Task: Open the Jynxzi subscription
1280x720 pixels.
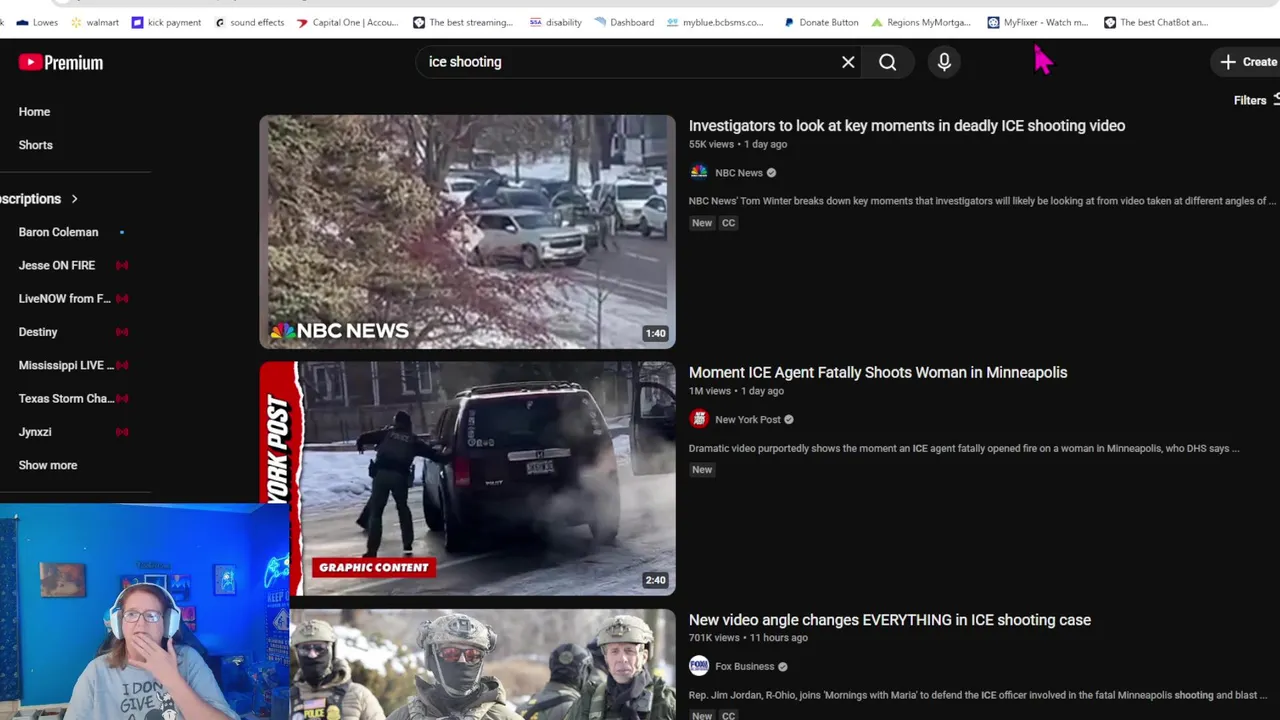Action: click(x=35, y=432)
